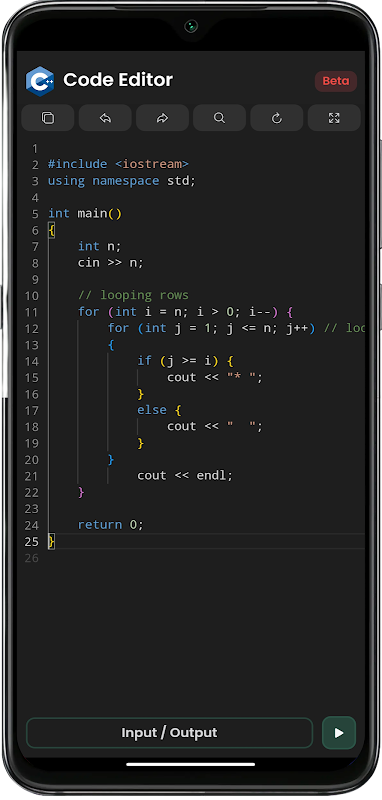The image size is (382, 800).
Task: Click empty line 26 in editor
Action: [204, 558]
